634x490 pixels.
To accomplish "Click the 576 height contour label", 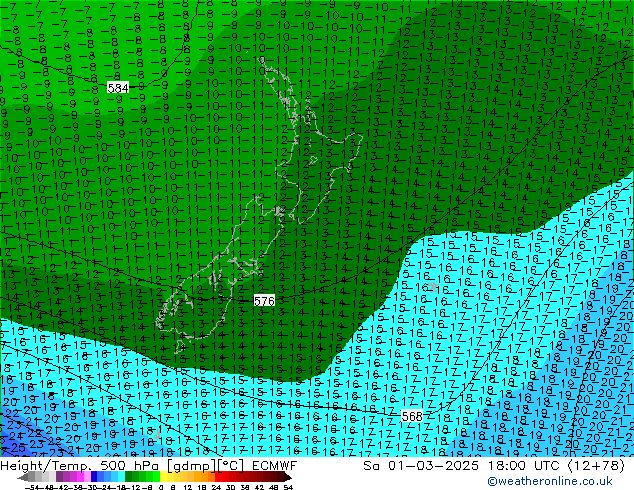I will click(x=264, y=301).
